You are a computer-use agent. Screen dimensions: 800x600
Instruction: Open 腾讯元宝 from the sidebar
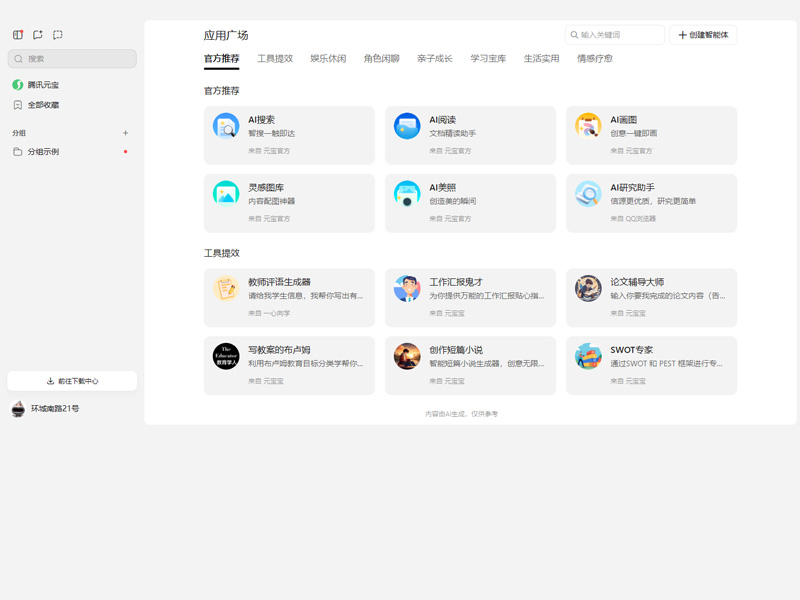click(43, 85)
